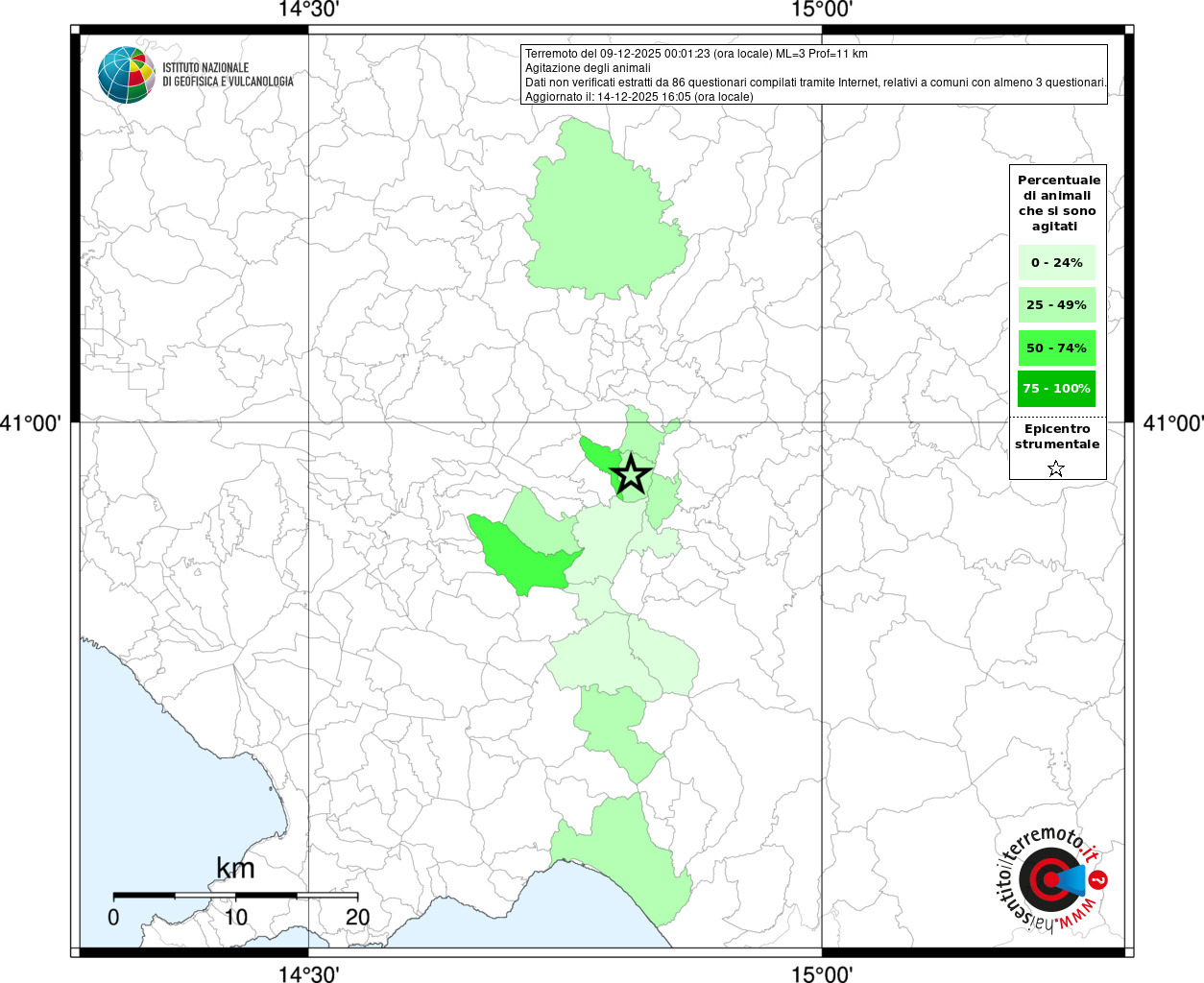Click the 'km' scale bar label

[235, 869]
